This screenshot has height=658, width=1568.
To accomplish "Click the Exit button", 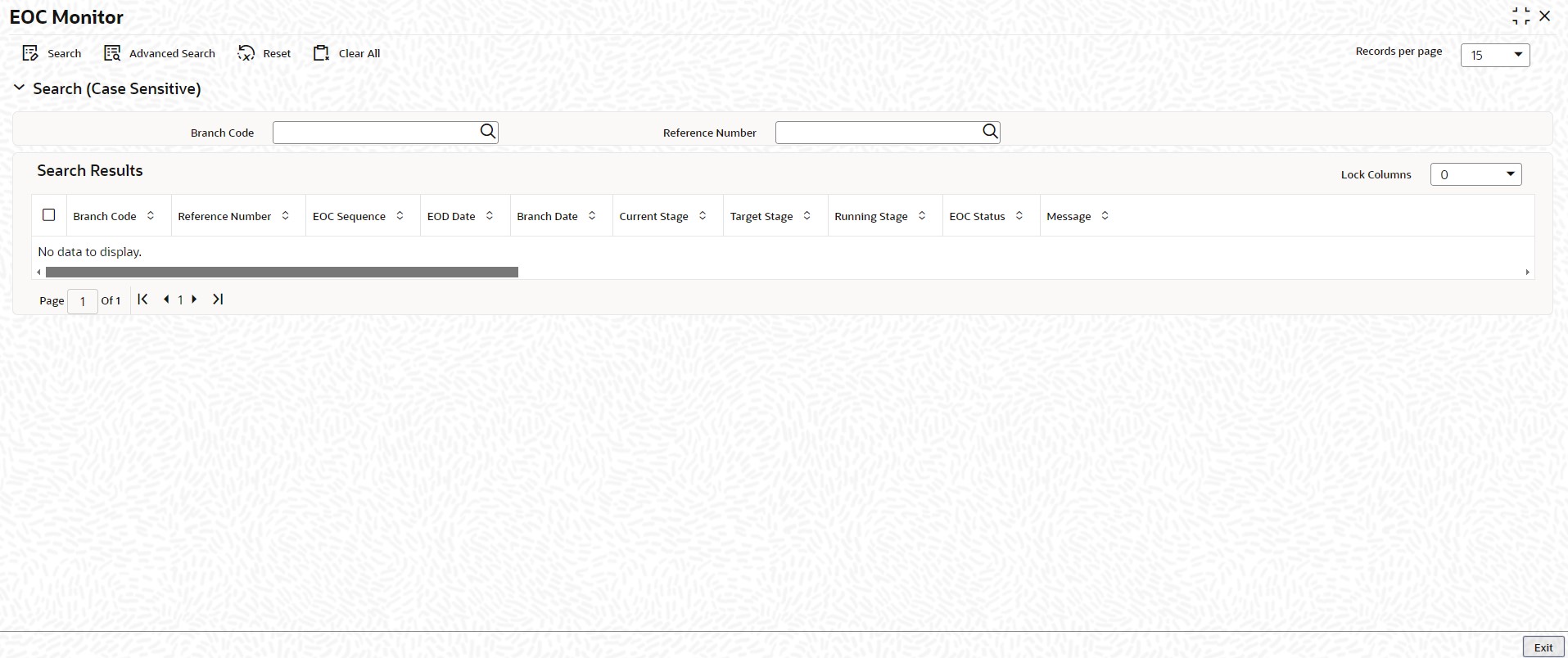I will 1543,647.
